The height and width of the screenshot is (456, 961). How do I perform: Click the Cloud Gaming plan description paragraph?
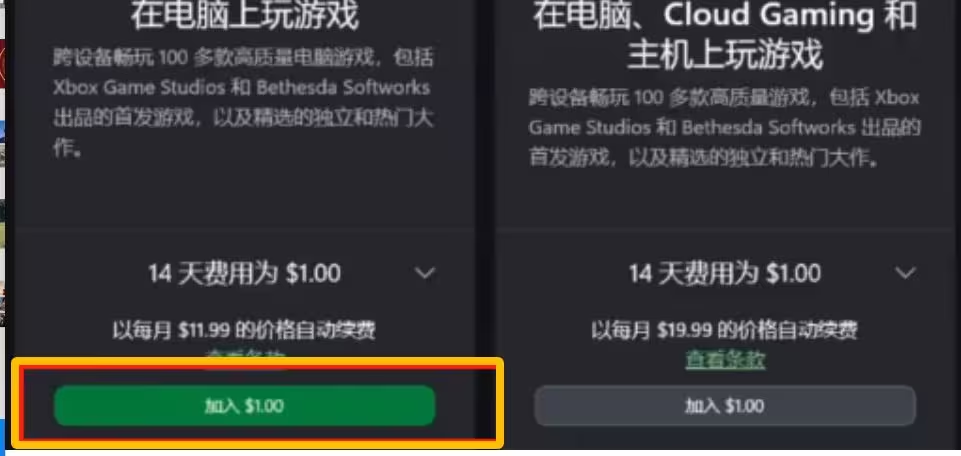(725, 127)
